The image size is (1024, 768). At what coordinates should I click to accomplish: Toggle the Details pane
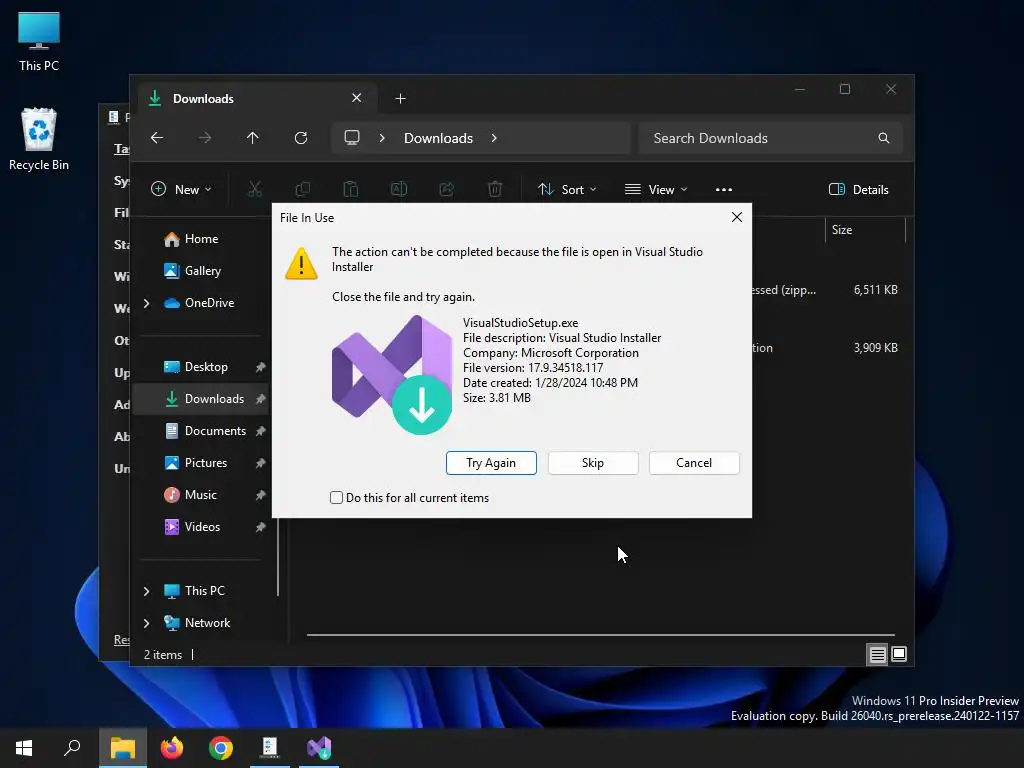tap(858, 189)
